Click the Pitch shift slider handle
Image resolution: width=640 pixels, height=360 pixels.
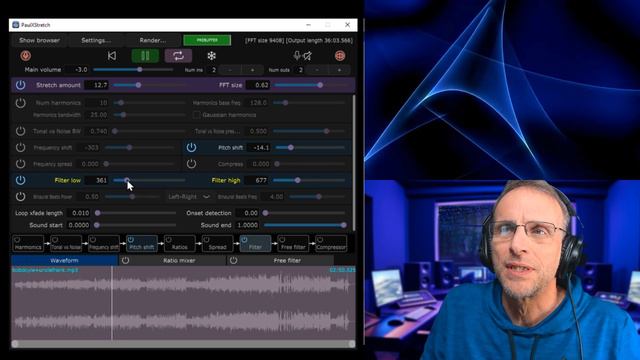291,147
